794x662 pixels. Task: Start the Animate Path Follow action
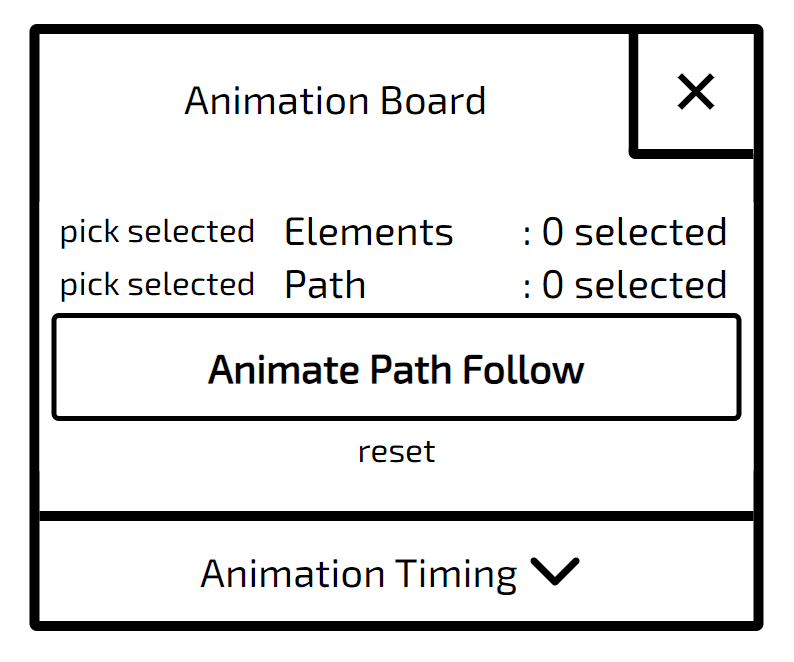point(396,367)
